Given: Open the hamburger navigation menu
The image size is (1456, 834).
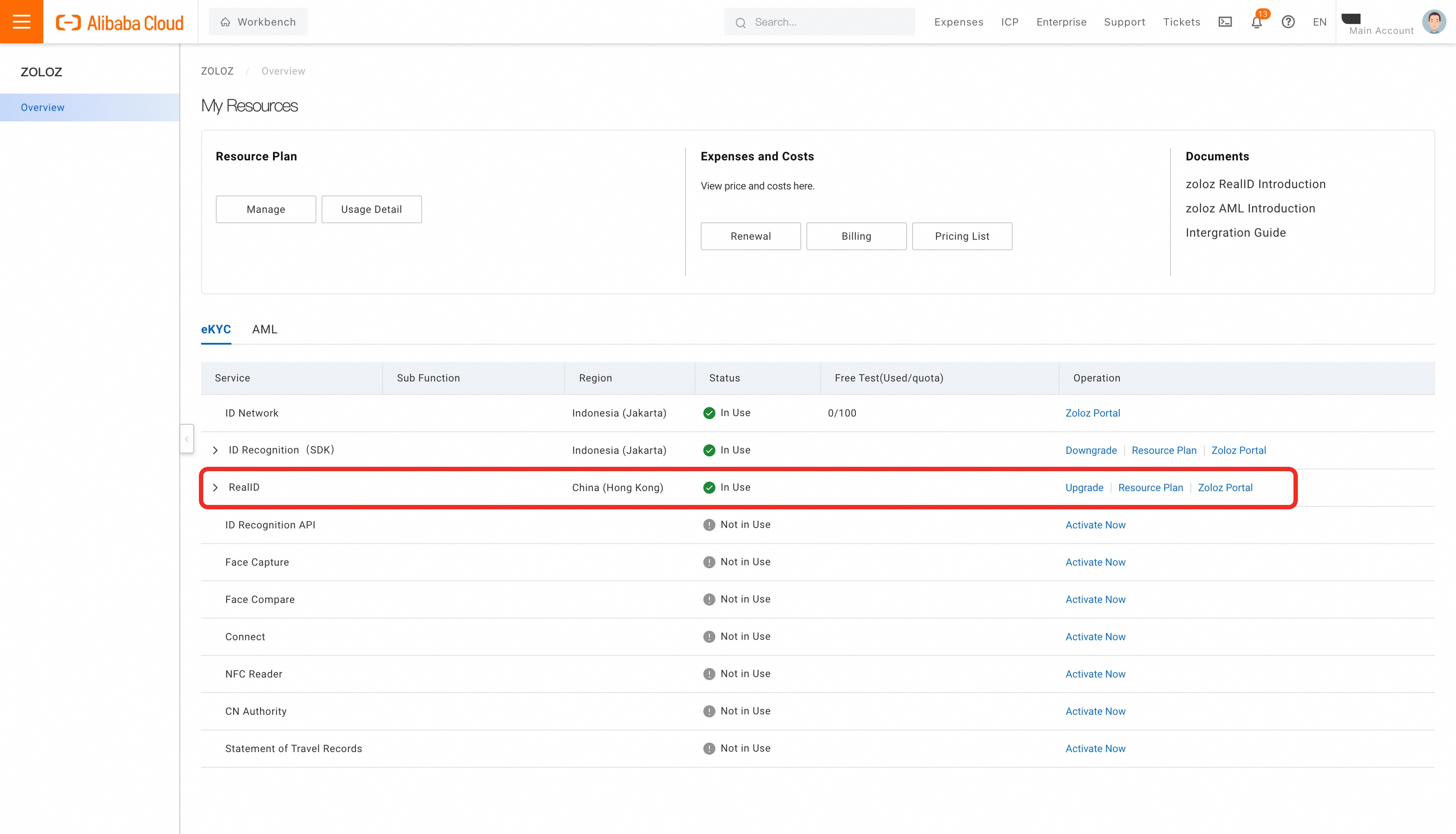Looking at the screenshot, I should pos(21,22).
